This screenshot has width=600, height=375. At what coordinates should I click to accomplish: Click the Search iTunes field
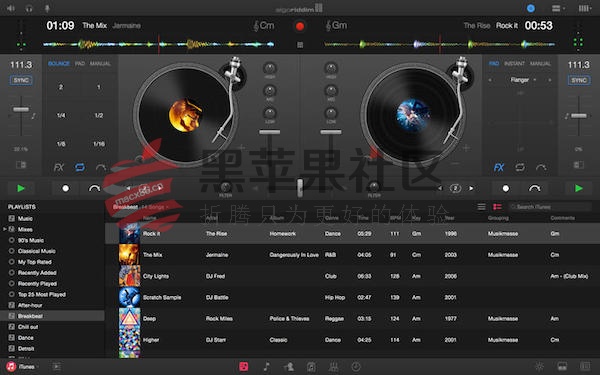coord(550,207)
